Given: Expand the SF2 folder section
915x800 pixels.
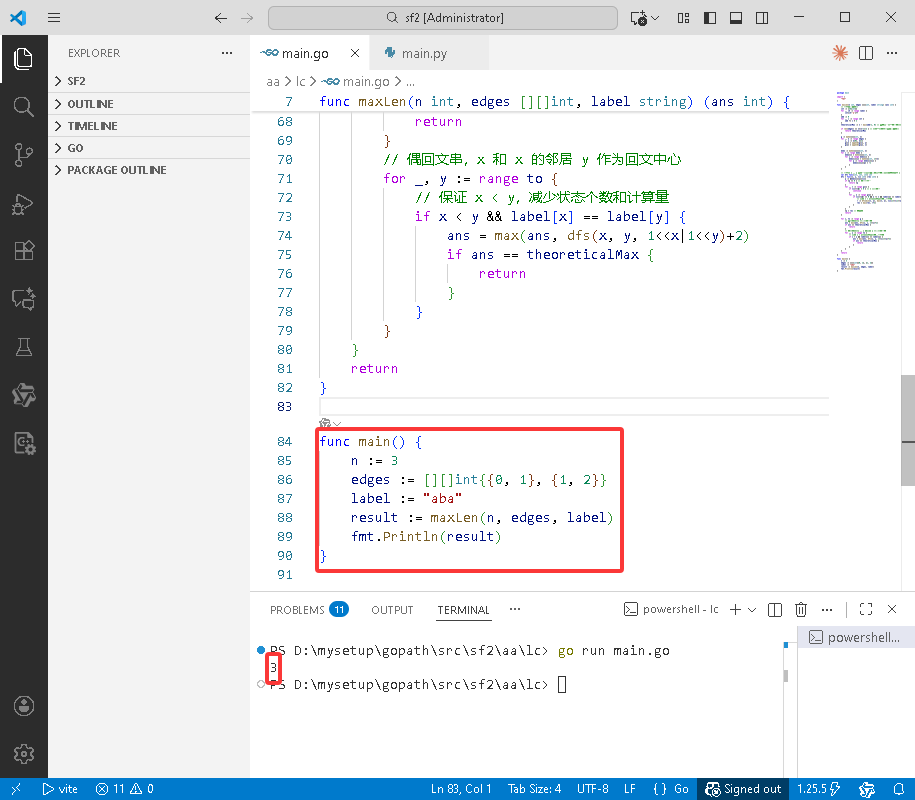Looking at the screenshot, I should pos(149,81).
